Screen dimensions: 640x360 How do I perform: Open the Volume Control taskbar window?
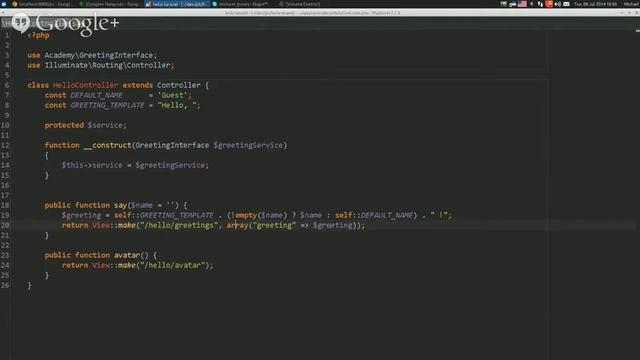click(299, 4)
